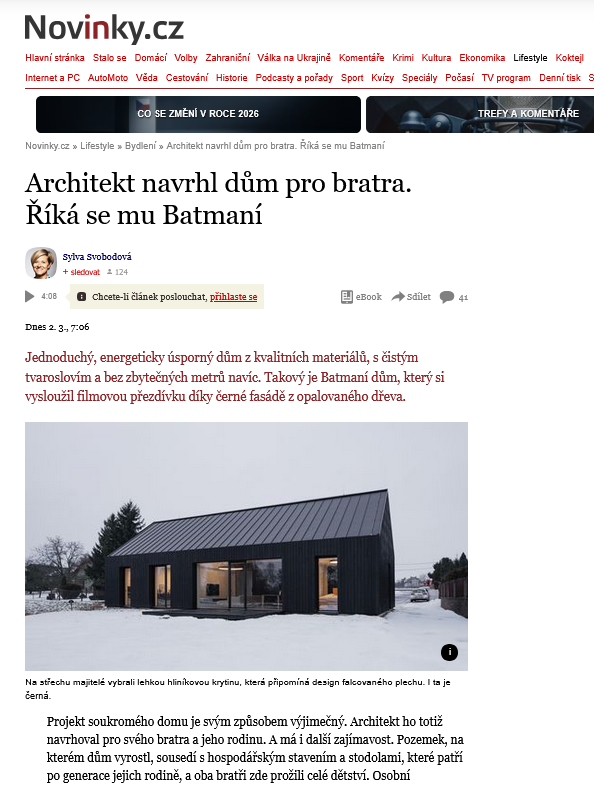The image size is (594, 786).
Task: Open the TV program menu link
Action: tap(506, 78)
